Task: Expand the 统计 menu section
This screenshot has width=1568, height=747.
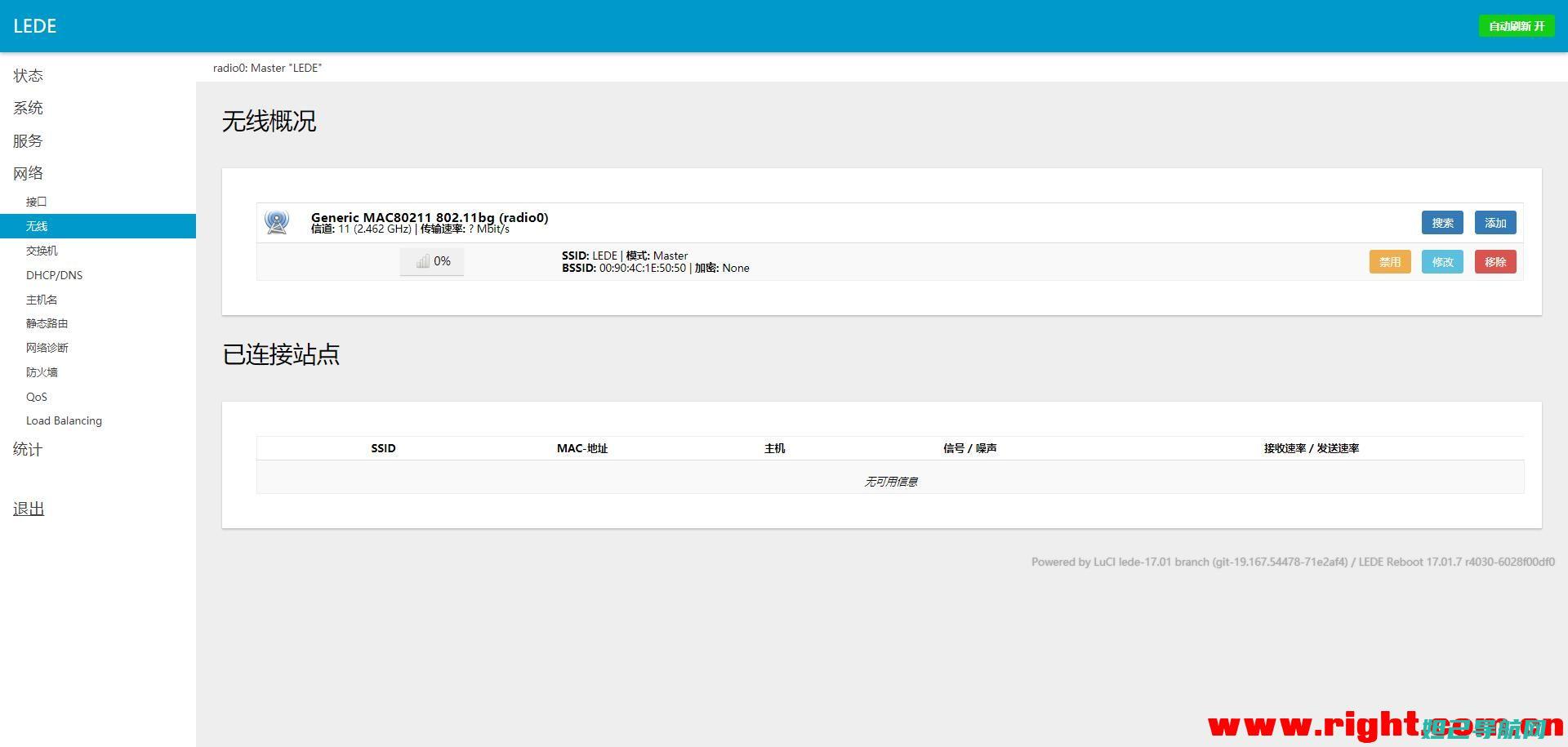Action: coord(29,449)
